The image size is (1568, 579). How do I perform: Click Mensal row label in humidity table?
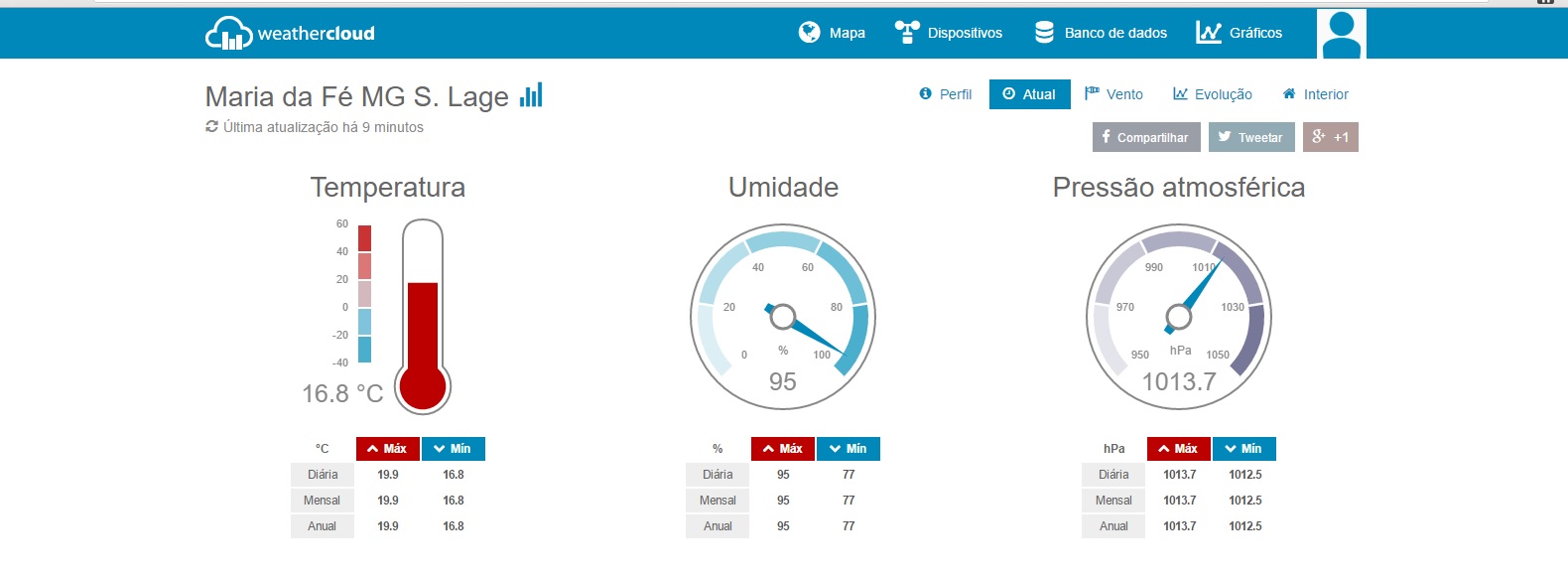[718, 501]
